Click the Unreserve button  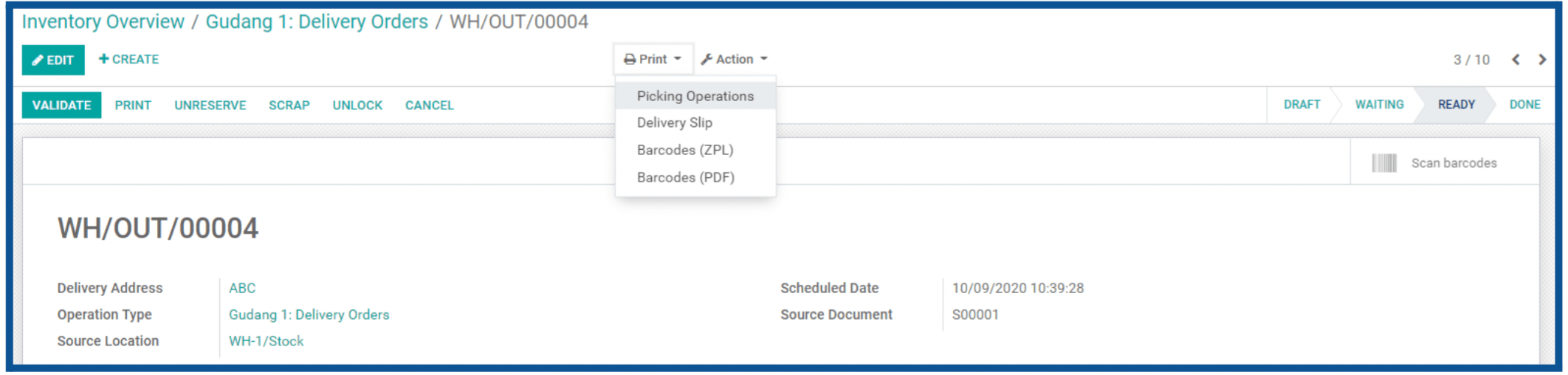point(210,106)
